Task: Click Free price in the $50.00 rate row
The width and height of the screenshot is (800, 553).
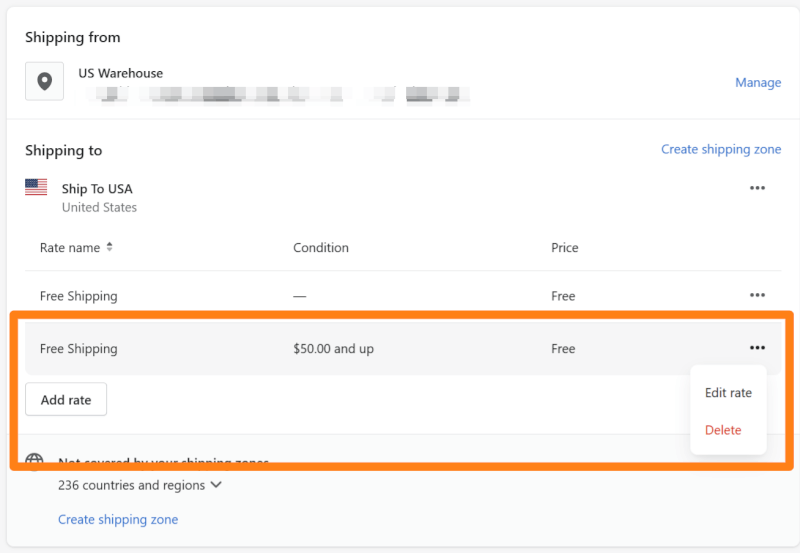Action: 563,348
